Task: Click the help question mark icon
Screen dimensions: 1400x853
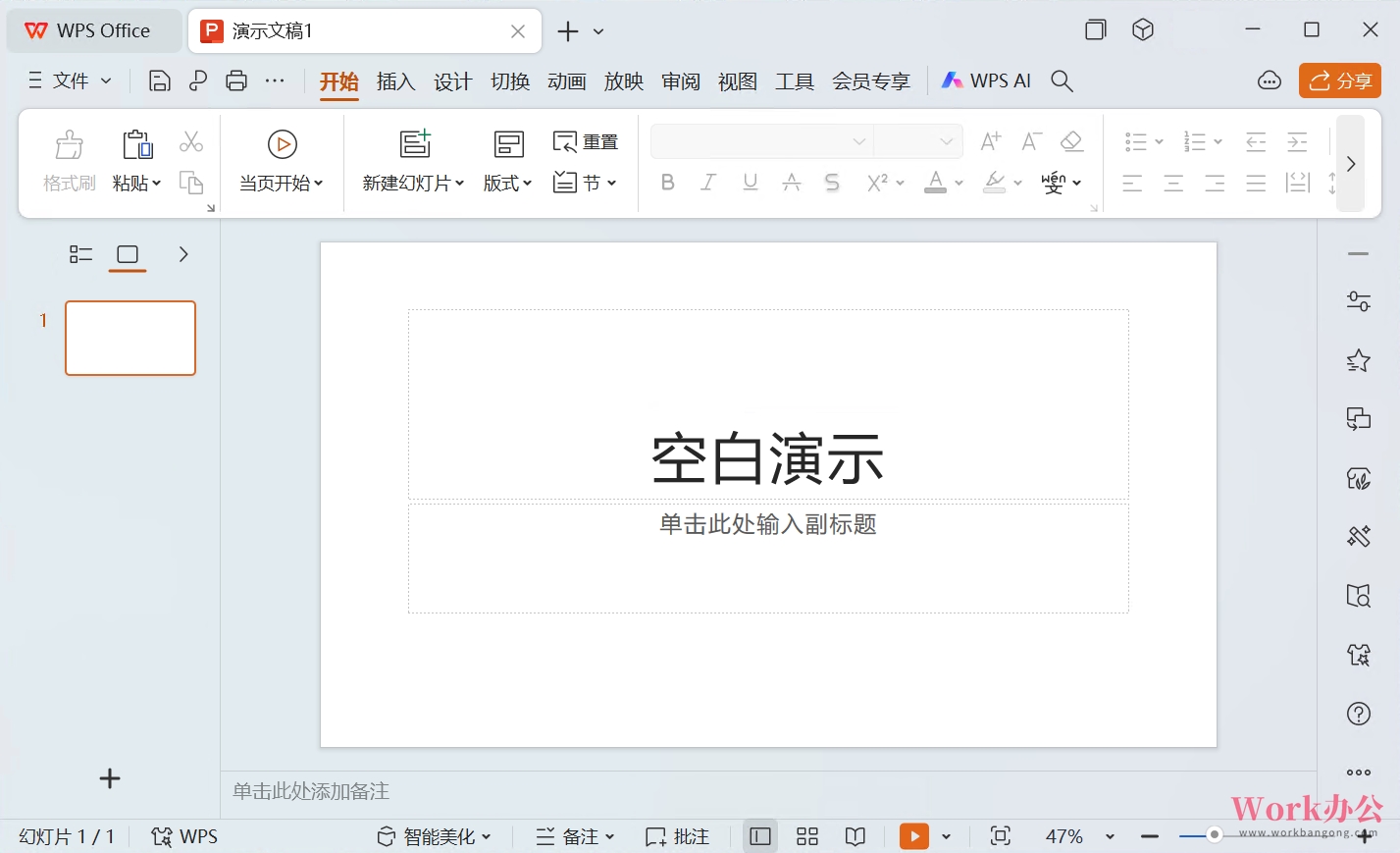Action: (x=1359, y=714)
